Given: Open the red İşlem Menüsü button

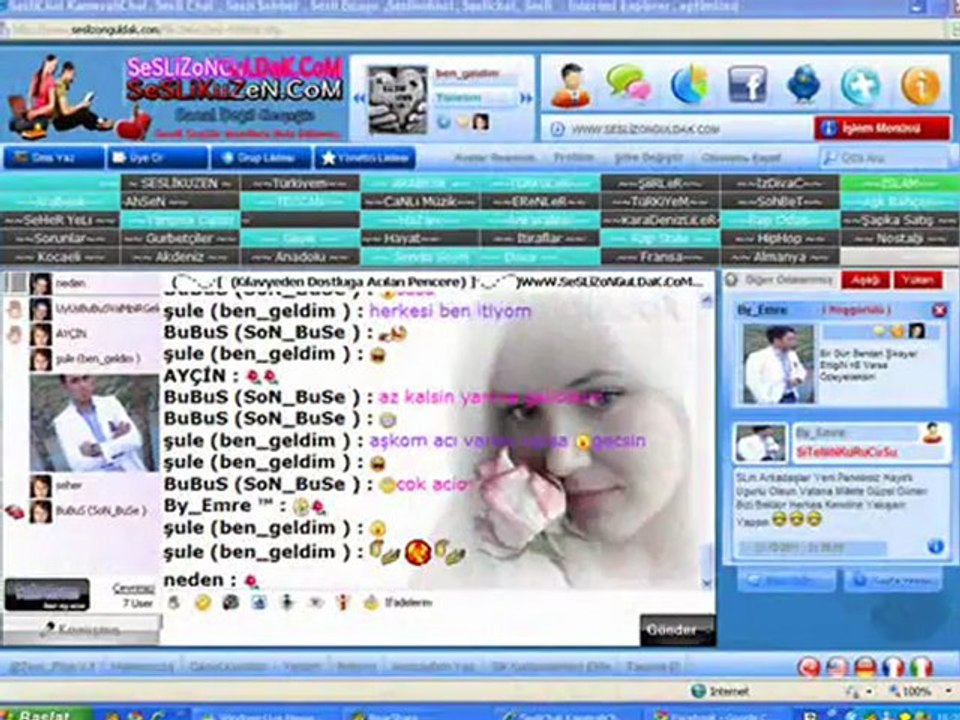Looking at the screenshot, I should pos(882,129).
